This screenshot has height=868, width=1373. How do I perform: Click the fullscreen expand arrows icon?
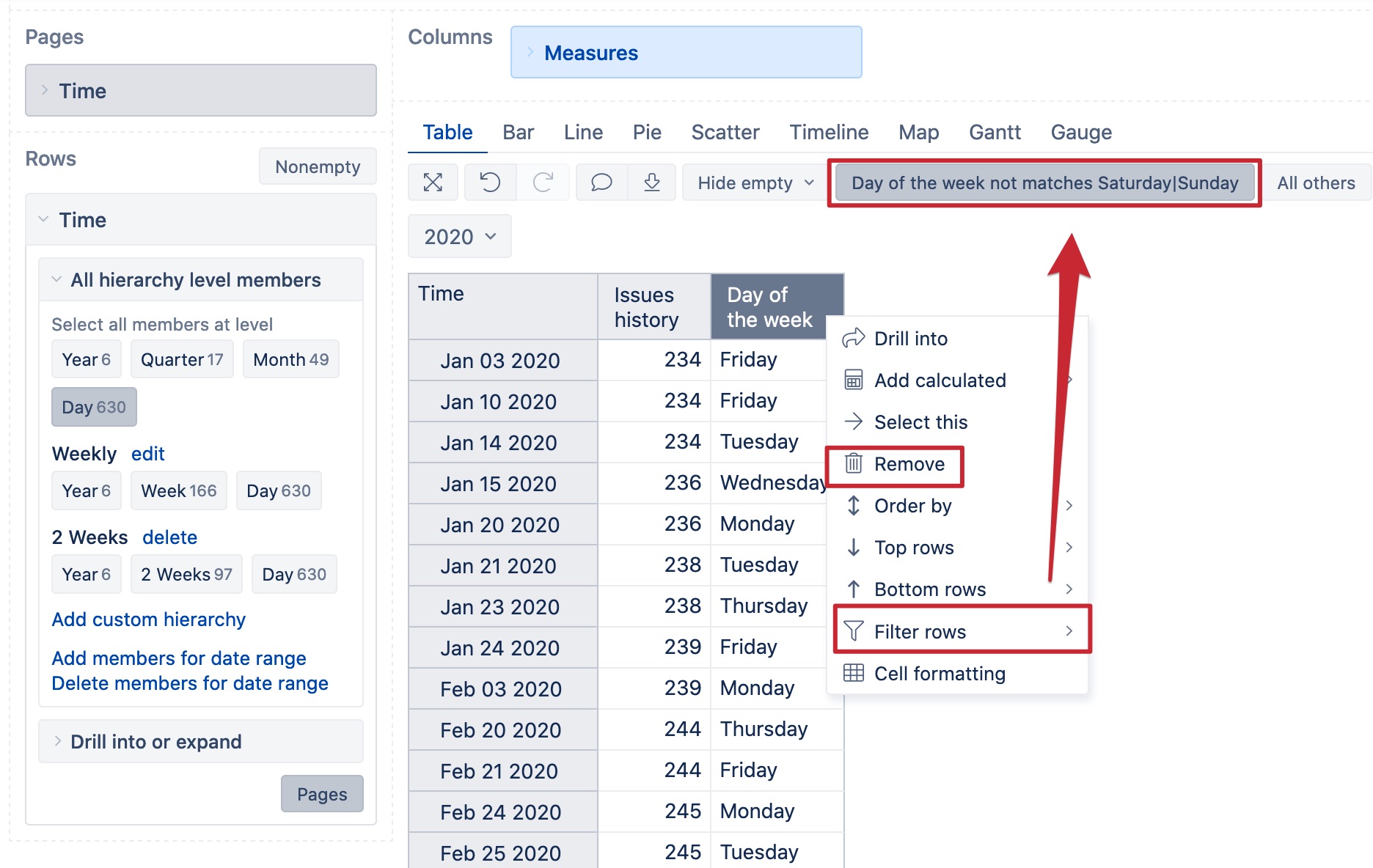point(433,183)
